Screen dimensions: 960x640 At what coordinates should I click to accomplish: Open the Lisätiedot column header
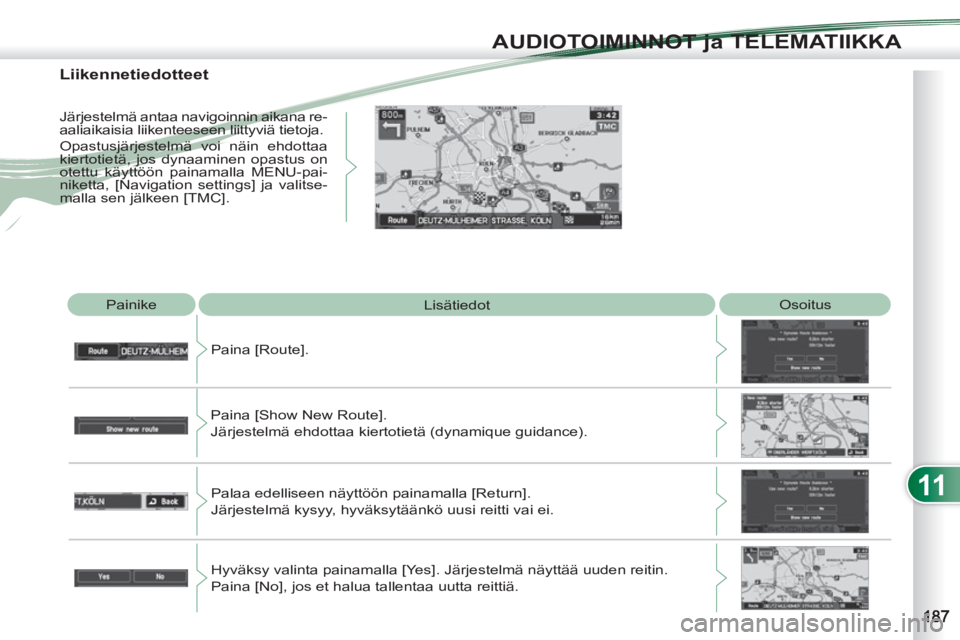click(x=457, y=304)
